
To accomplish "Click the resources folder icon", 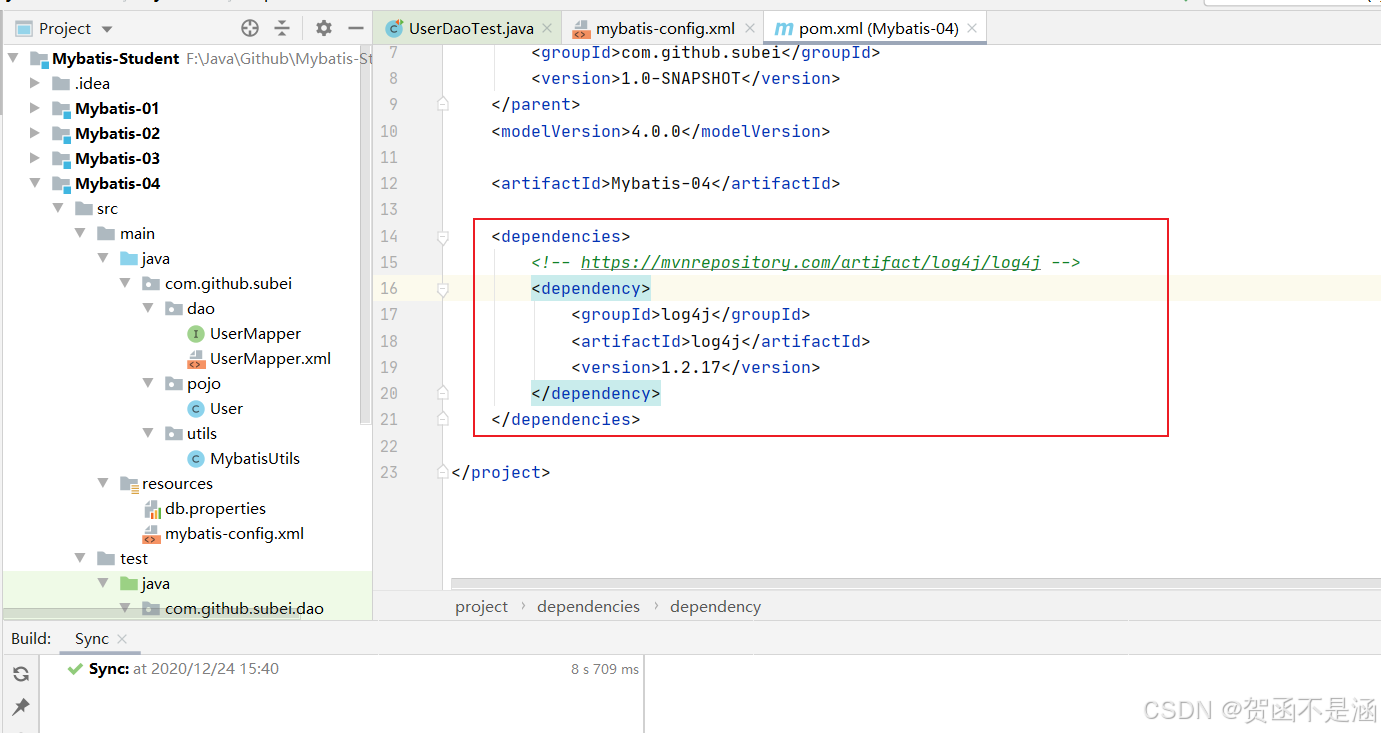I will tap(129, 484).
